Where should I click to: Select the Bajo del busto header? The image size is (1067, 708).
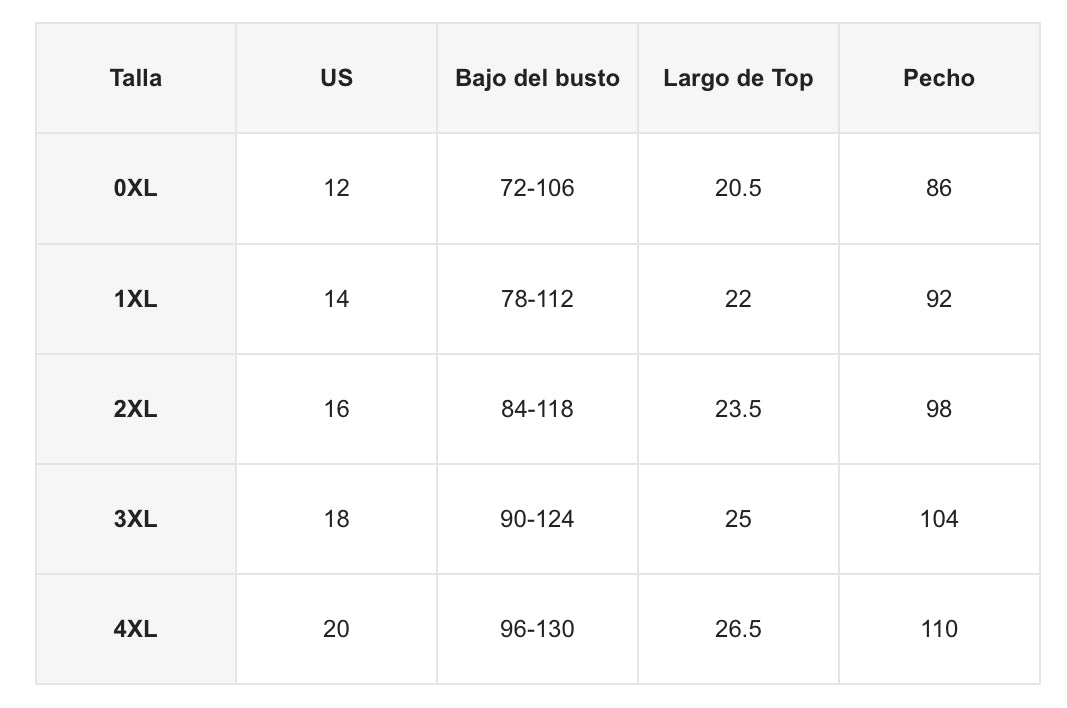(537, 78)
